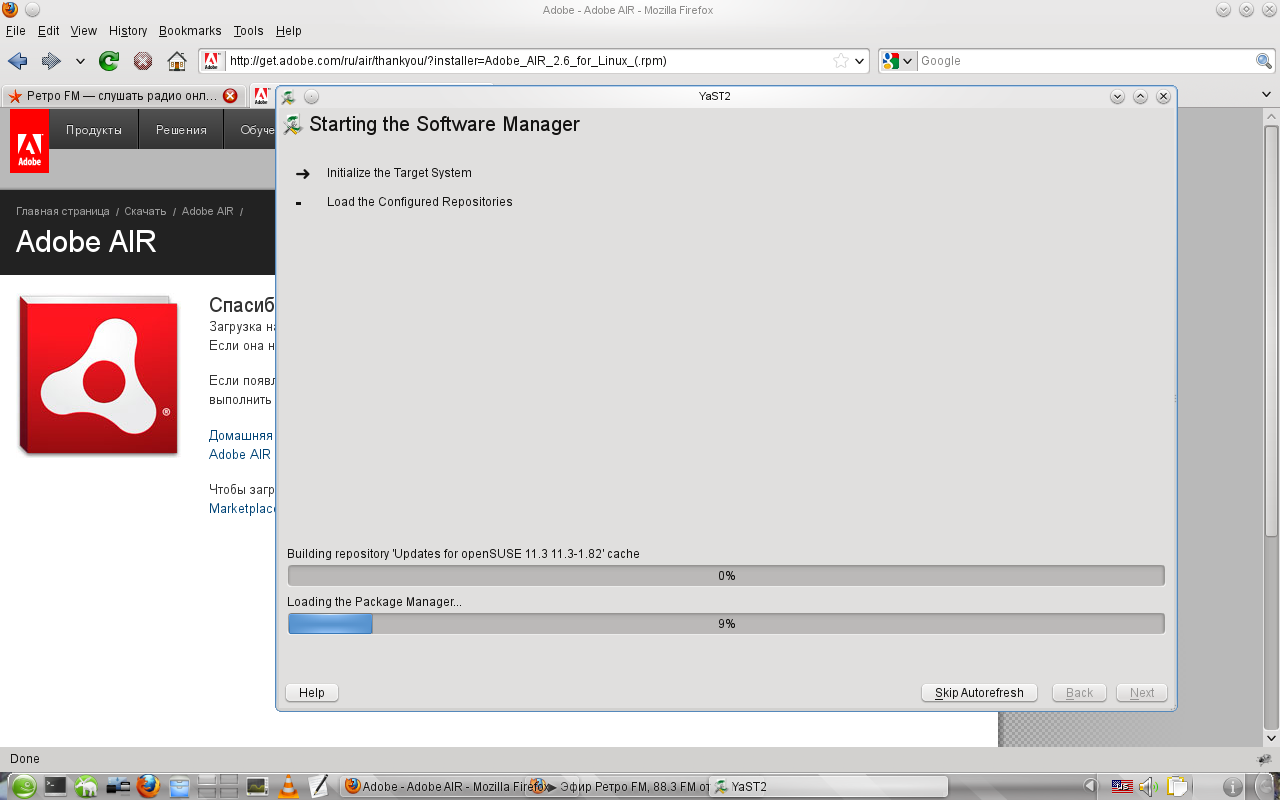This screenshot has width=1280, height=800.
Task: Expand hidden system tray icons arrow
Action: point(1090,786)
